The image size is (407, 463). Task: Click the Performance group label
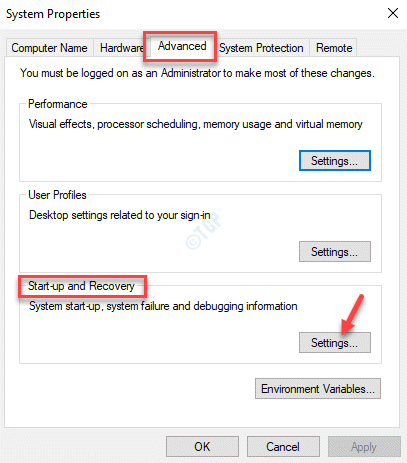coord(58,104)
